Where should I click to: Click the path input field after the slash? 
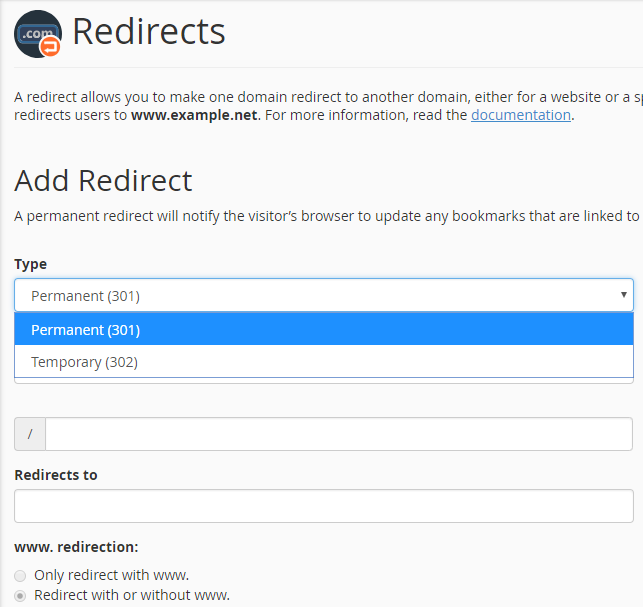point(339,434)
